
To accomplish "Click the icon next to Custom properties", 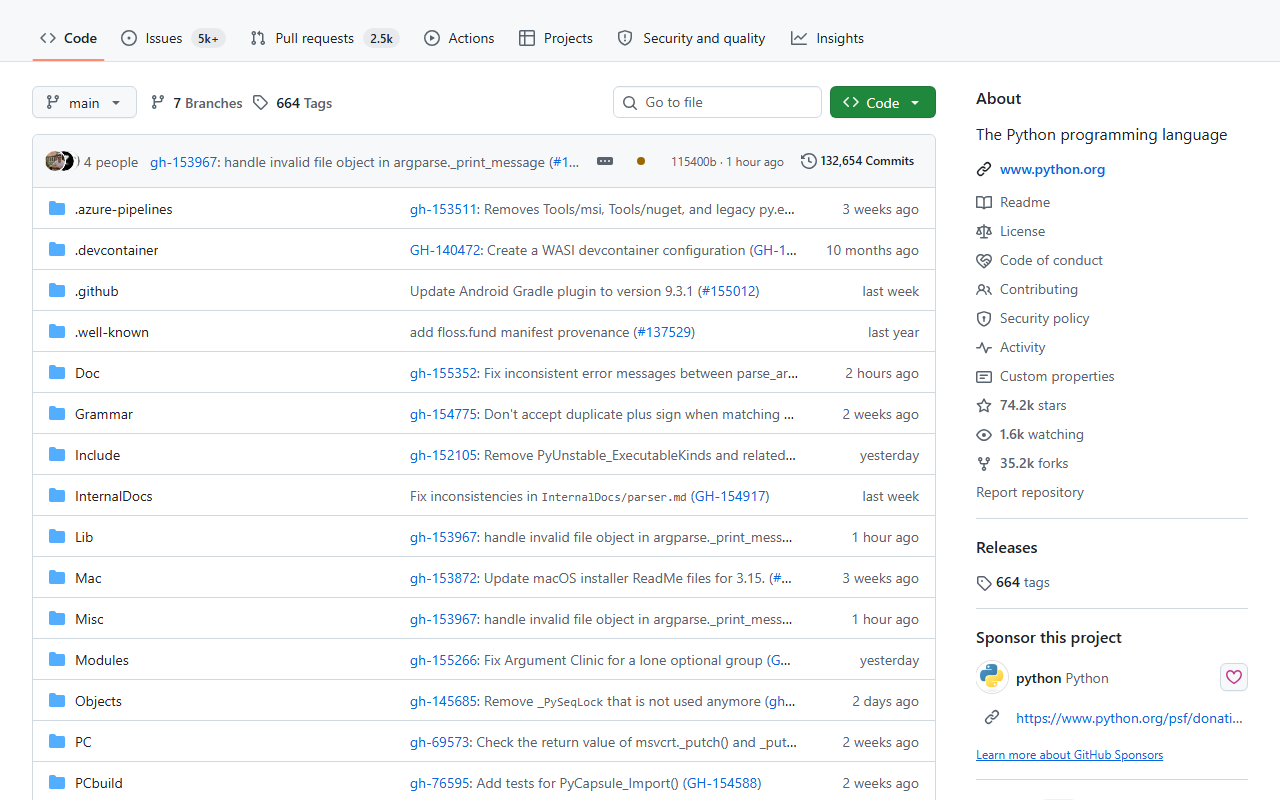I will 984,376.
